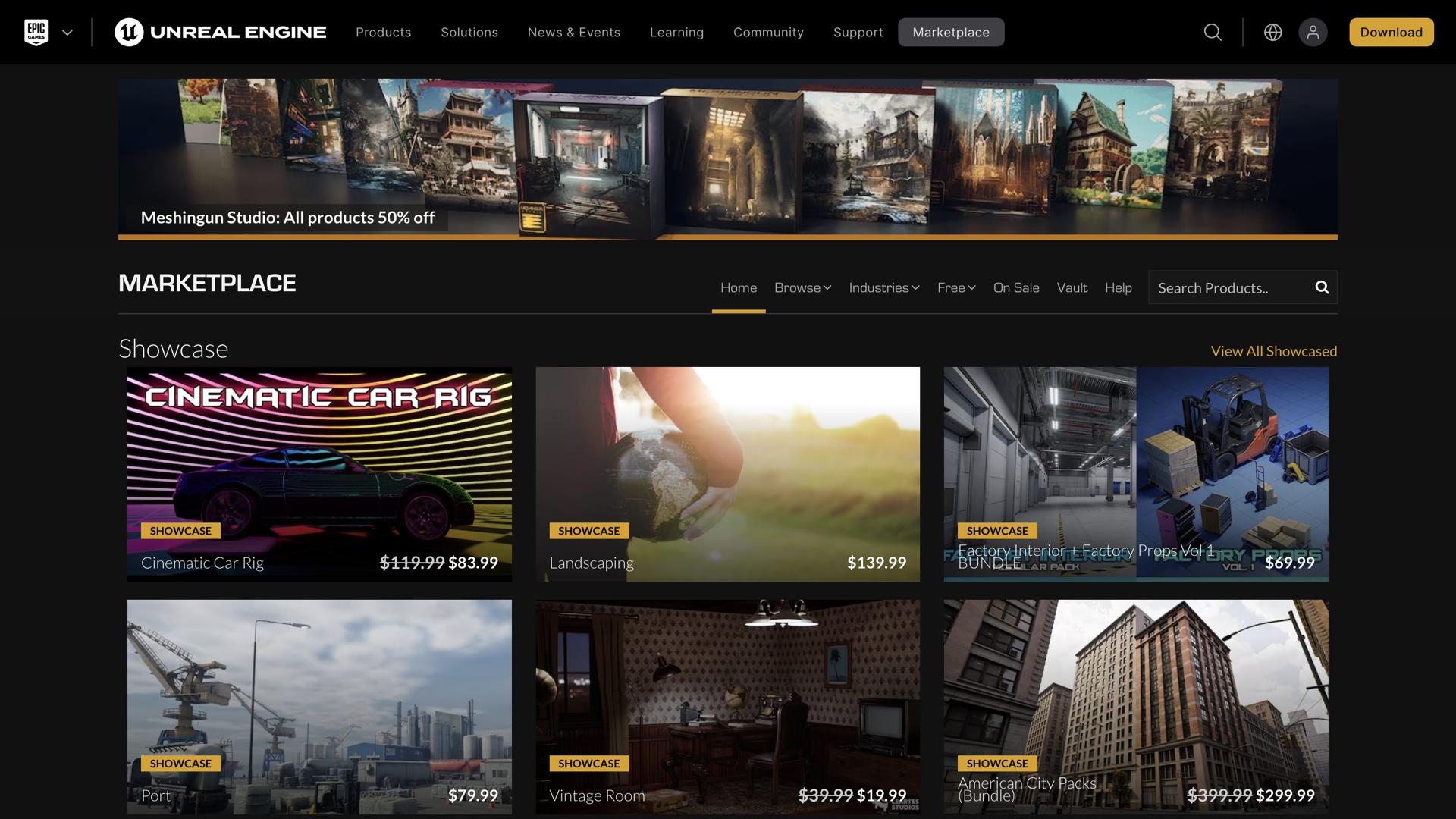This screenshot has width=1456, height=819.
Task: Open the user account profile icon
Action: (x=1313, y=32)
